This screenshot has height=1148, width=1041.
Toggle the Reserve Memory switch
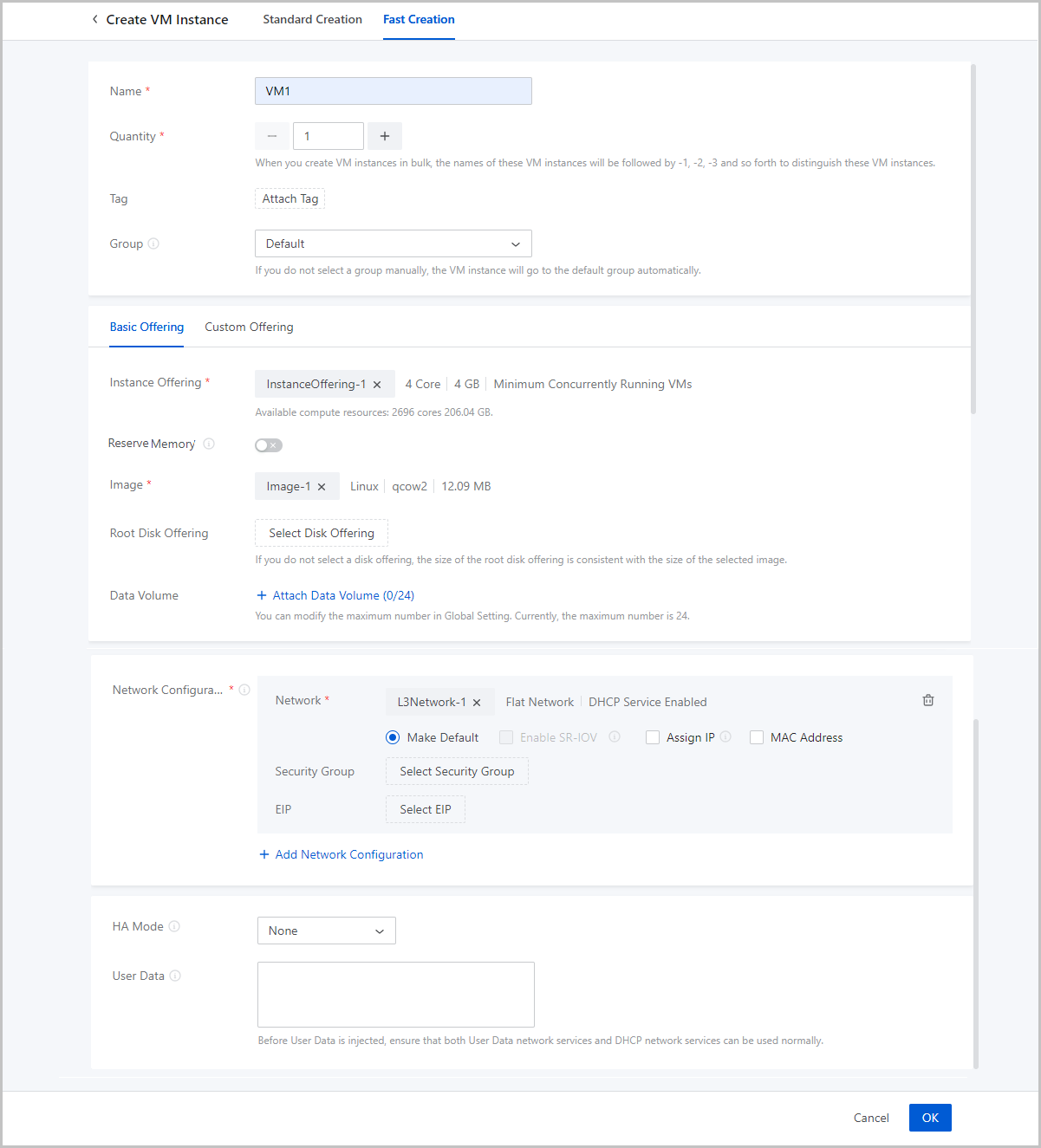tap(269, 445)
